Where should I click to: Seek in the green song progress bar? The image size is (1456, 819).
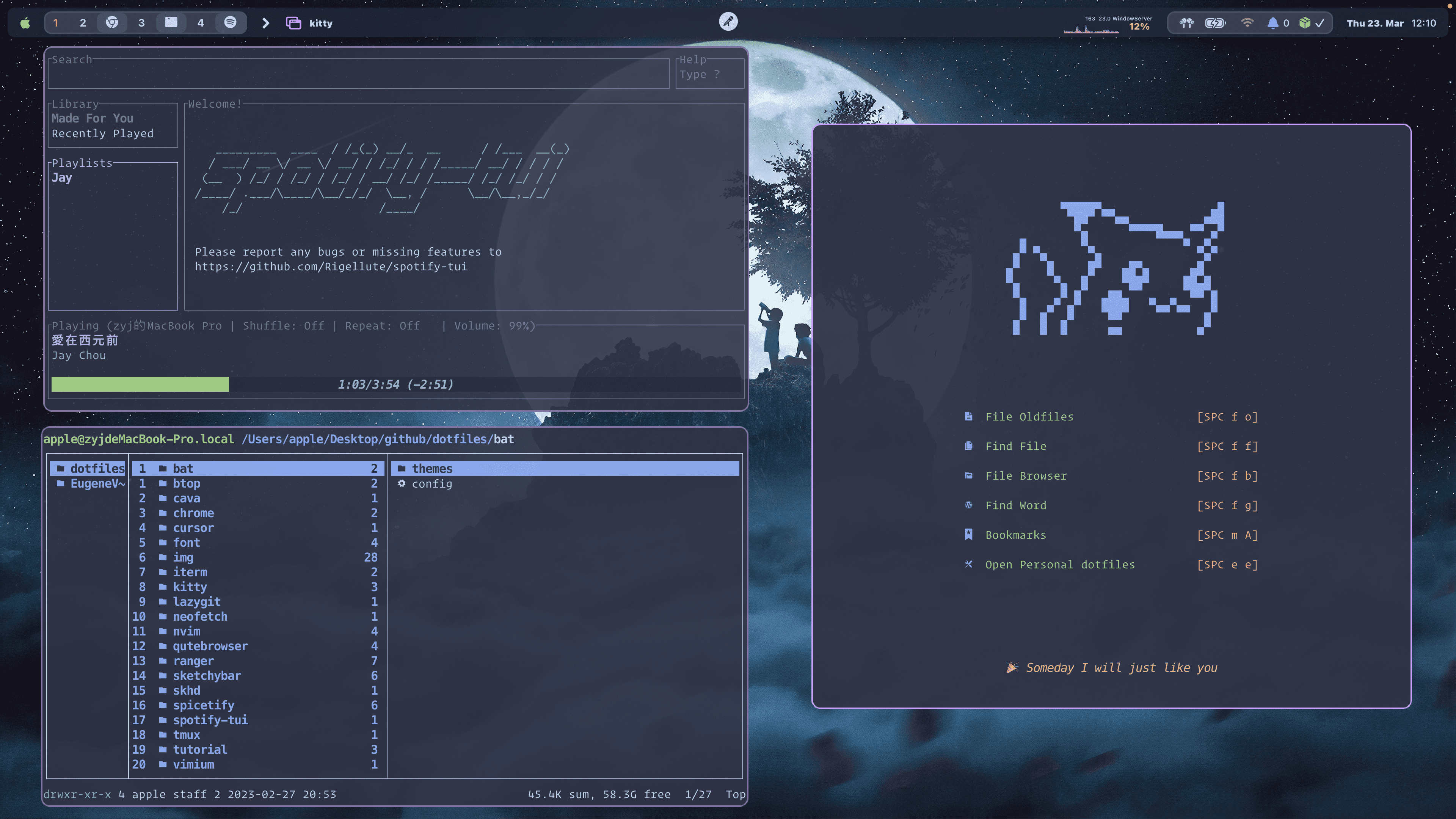[x=140, y=384]
